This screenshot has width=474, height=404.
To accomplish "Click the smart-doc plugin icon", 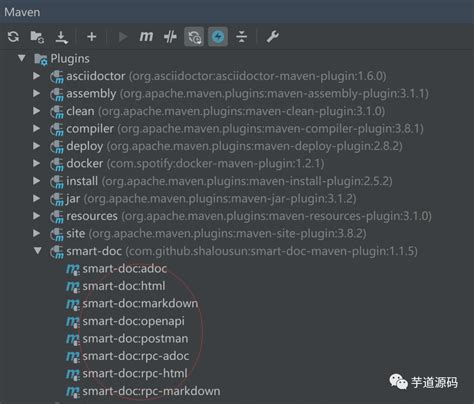I will 57,252.
